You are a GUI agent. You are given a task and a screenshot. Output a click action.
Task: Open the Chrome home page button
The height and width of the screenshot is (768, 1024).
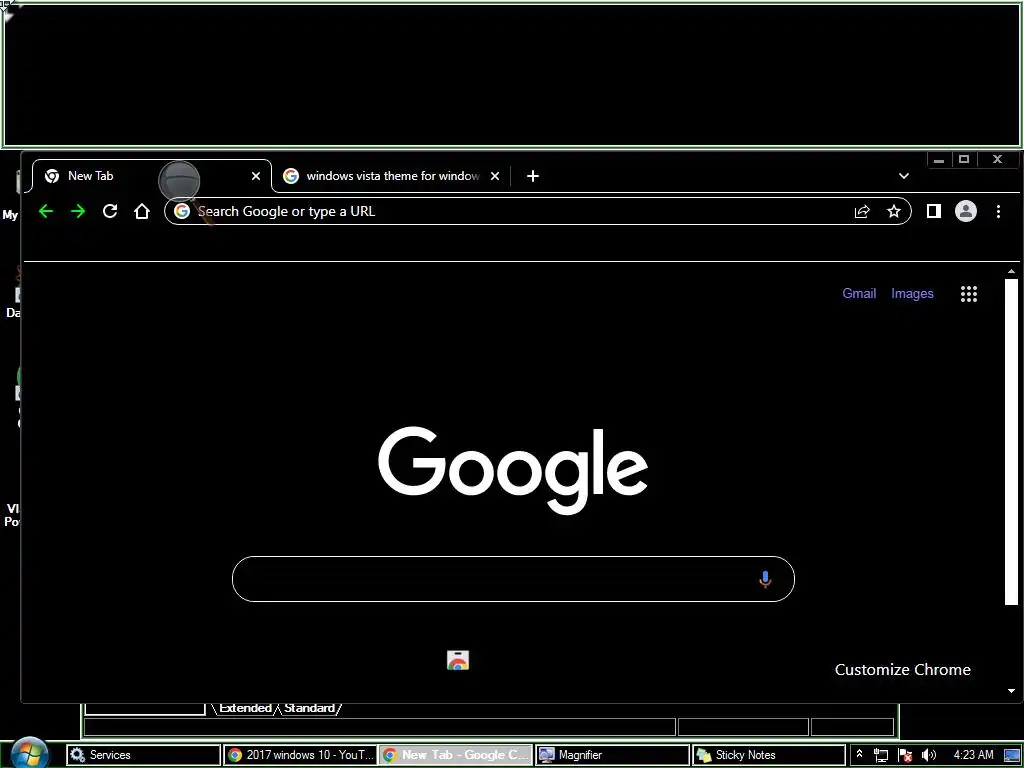(x=142, y=211)
